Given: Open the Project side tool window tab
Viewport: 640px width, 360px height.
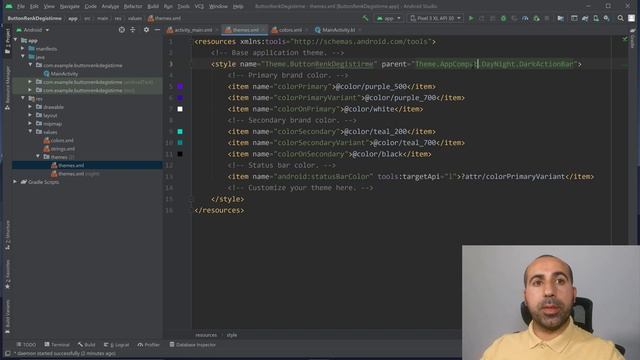Looking at the screenshot, I should tap(7, 41).
